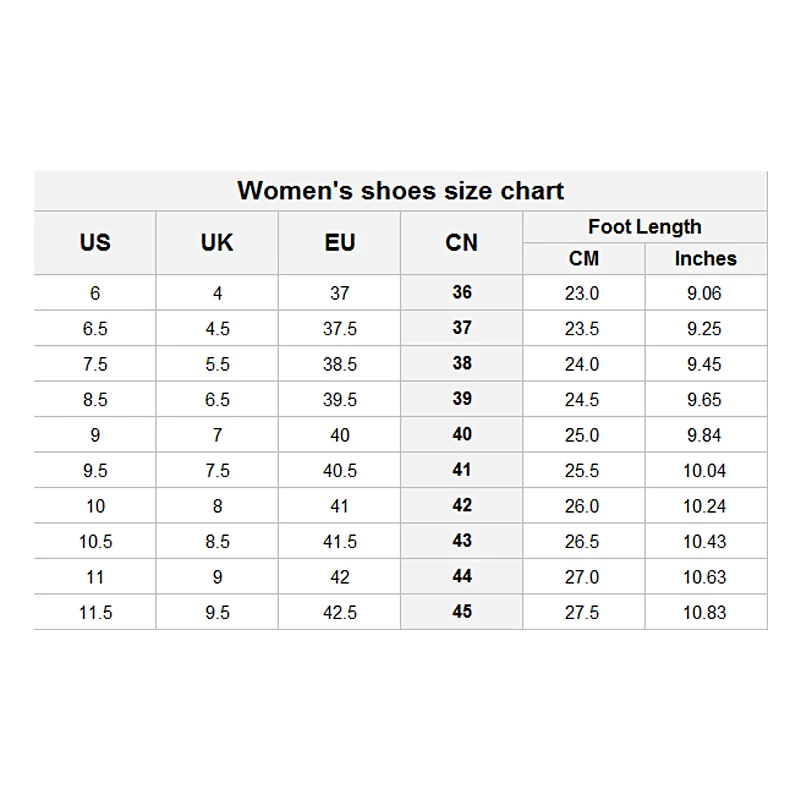Select the 10.63 inches cell

704,577
